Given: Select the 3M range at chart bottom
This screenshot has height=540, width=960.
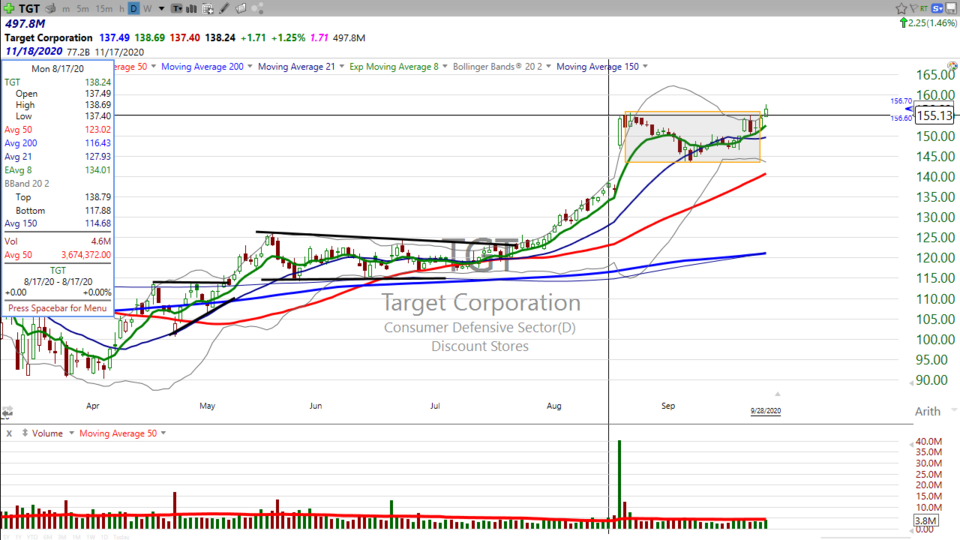Looking at the screenshot, I should click(x=62, y=536).
